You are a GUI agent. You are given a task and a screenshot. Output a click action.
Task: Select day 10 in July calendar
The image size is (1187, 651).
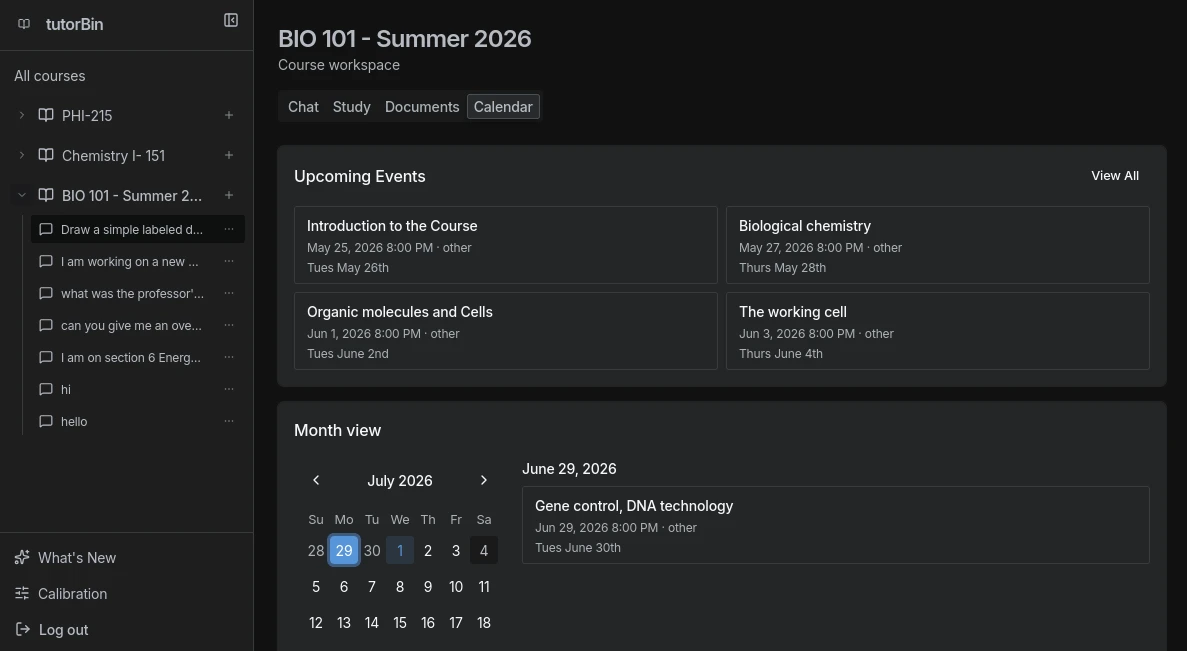(456, 587)
